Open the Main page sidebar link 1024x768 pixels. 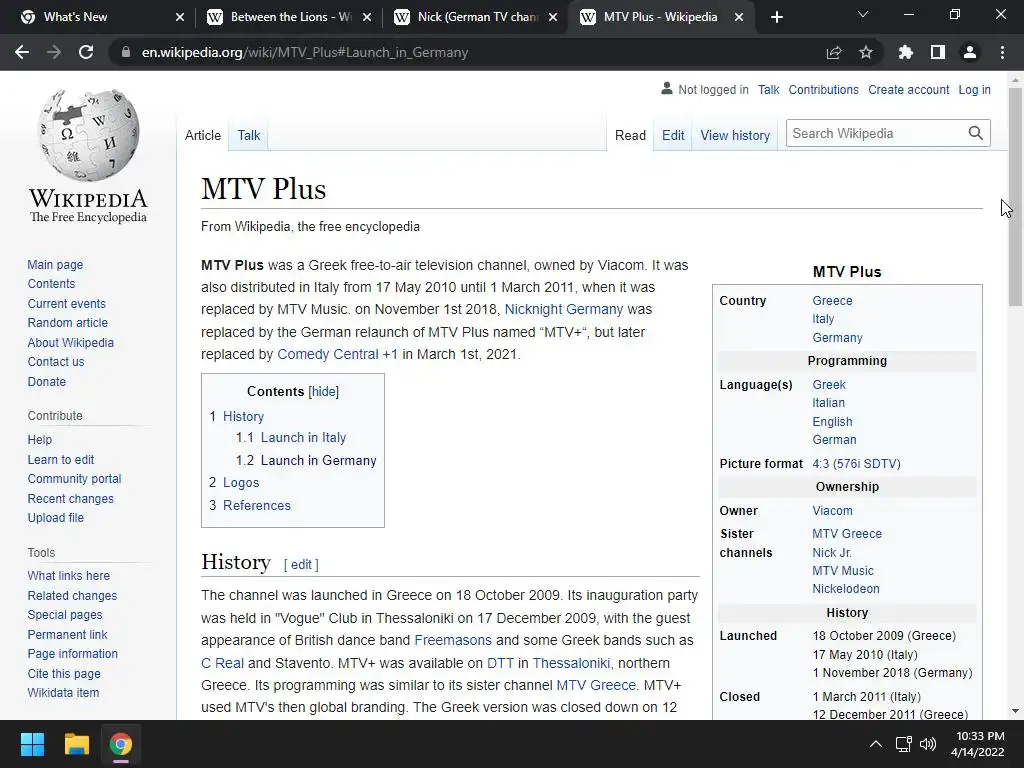55,264
